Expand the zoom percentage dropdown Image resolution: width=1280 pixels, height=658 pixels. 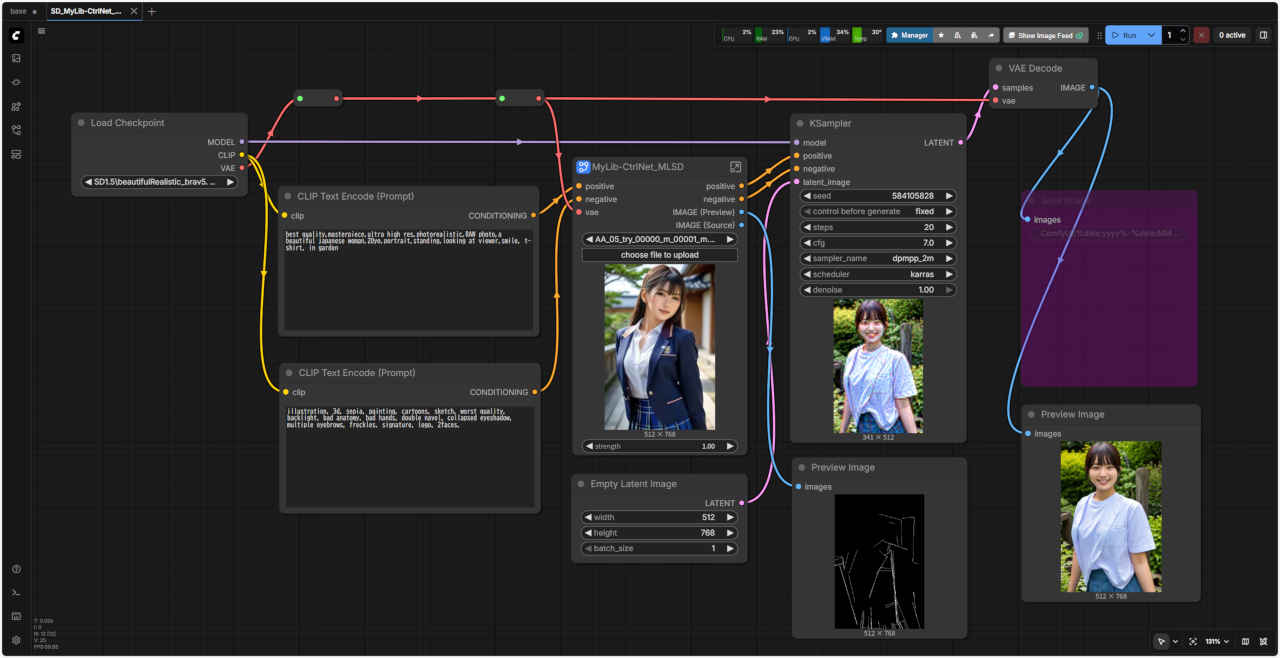pyautogui.click(x=1217, y=641)
